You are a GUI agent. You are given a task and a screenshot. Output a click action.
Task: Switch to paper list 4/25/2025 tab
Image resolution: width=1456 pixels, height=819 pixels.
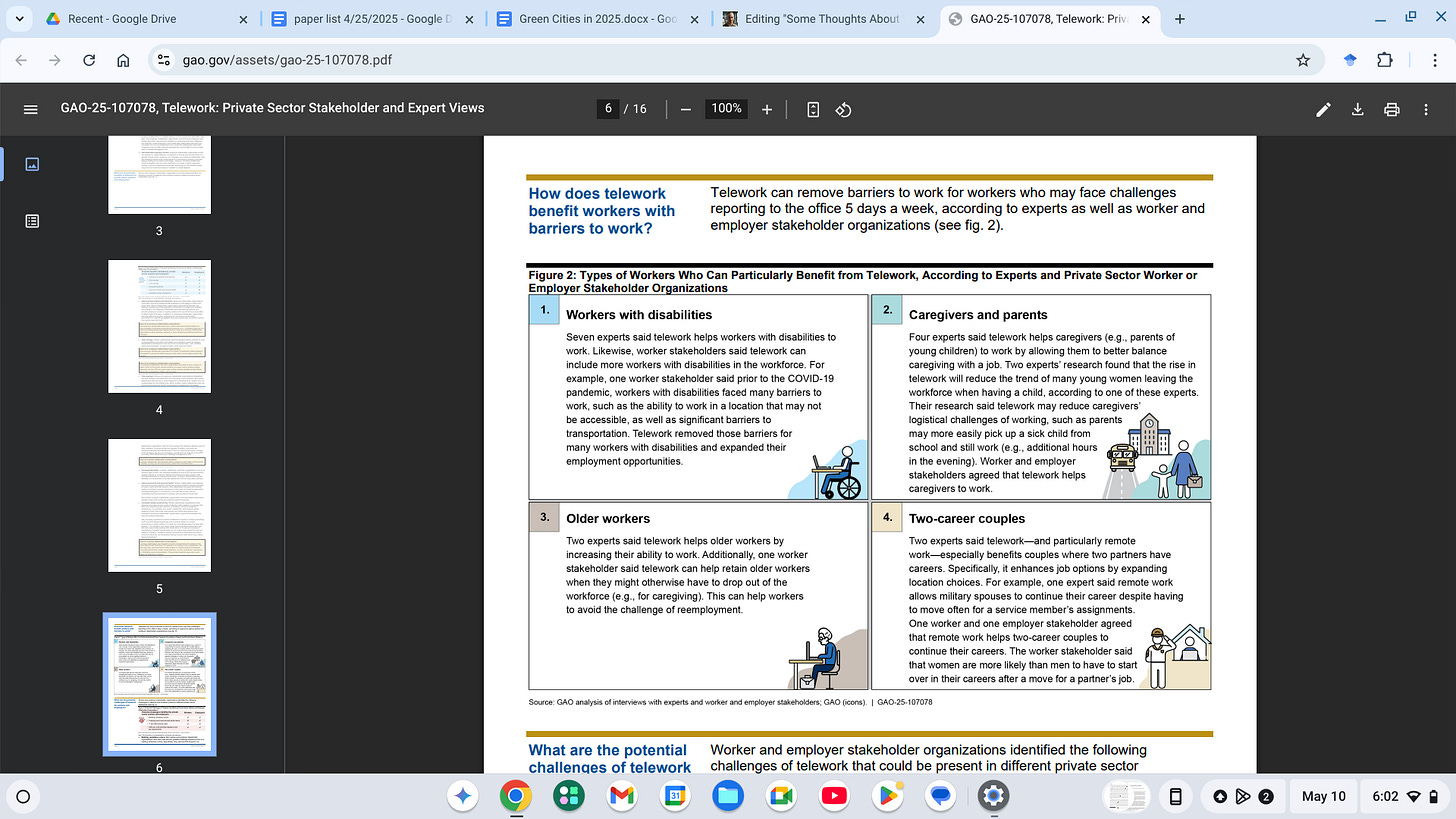pyautogui.click(x=372, y=19)
